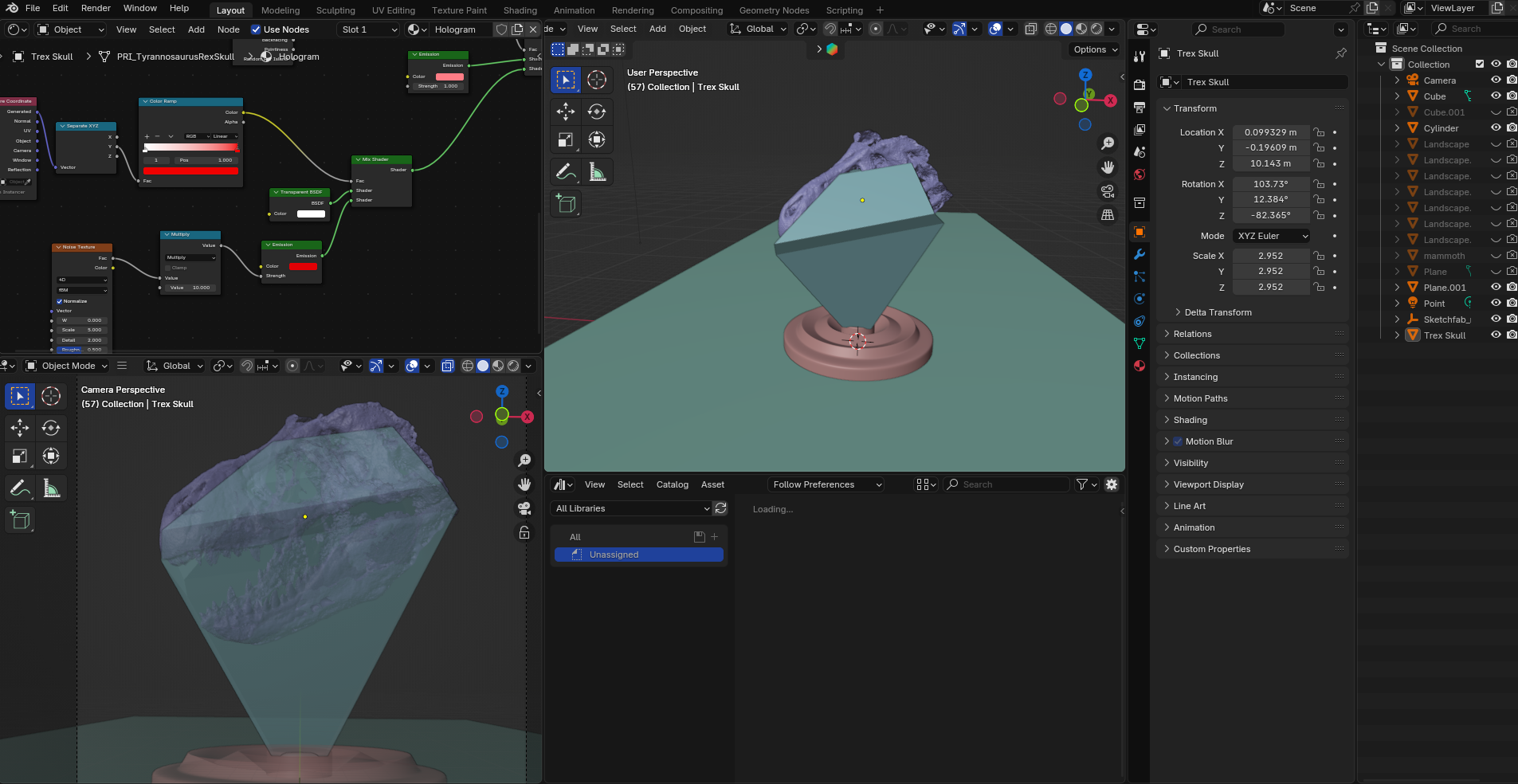
Task: Refresh the All Libraries asset list
Action: 720,508
